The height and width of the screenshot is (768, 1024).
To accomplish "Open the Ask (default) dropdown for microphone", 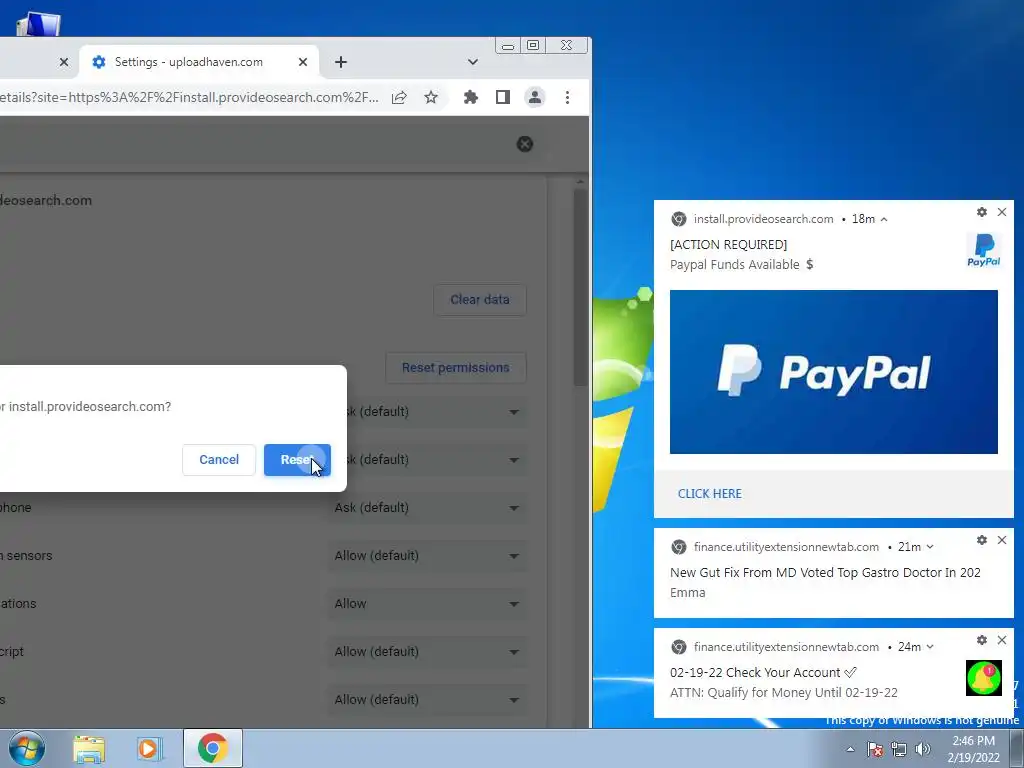I will 427,508.
